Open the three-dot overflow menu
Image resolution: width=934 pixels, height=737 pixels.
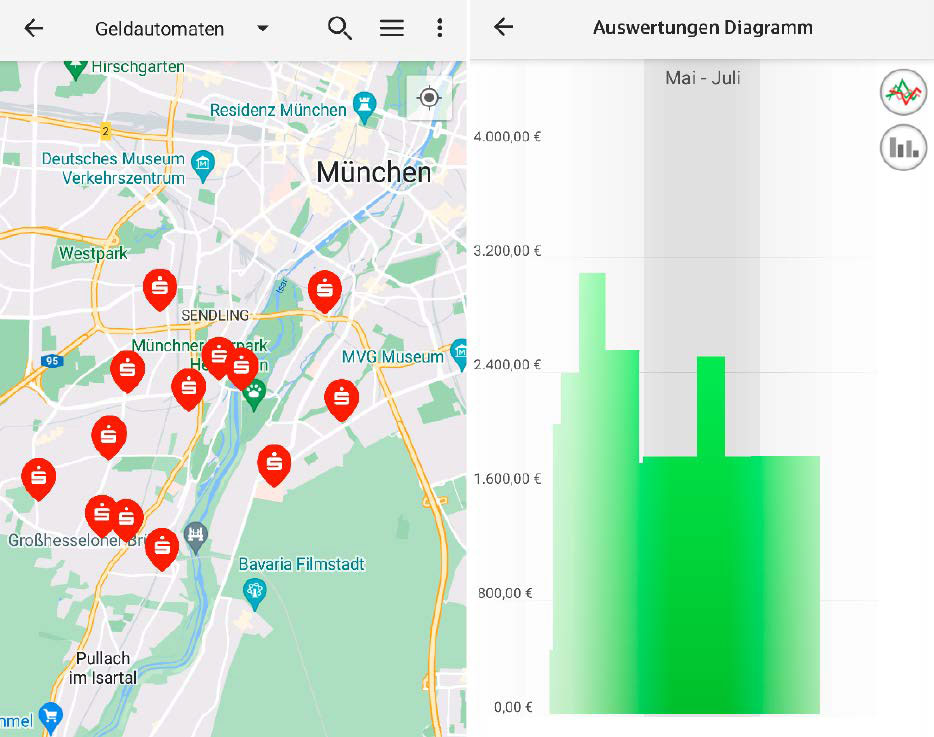pyautogui.click(x=440, y=28)
